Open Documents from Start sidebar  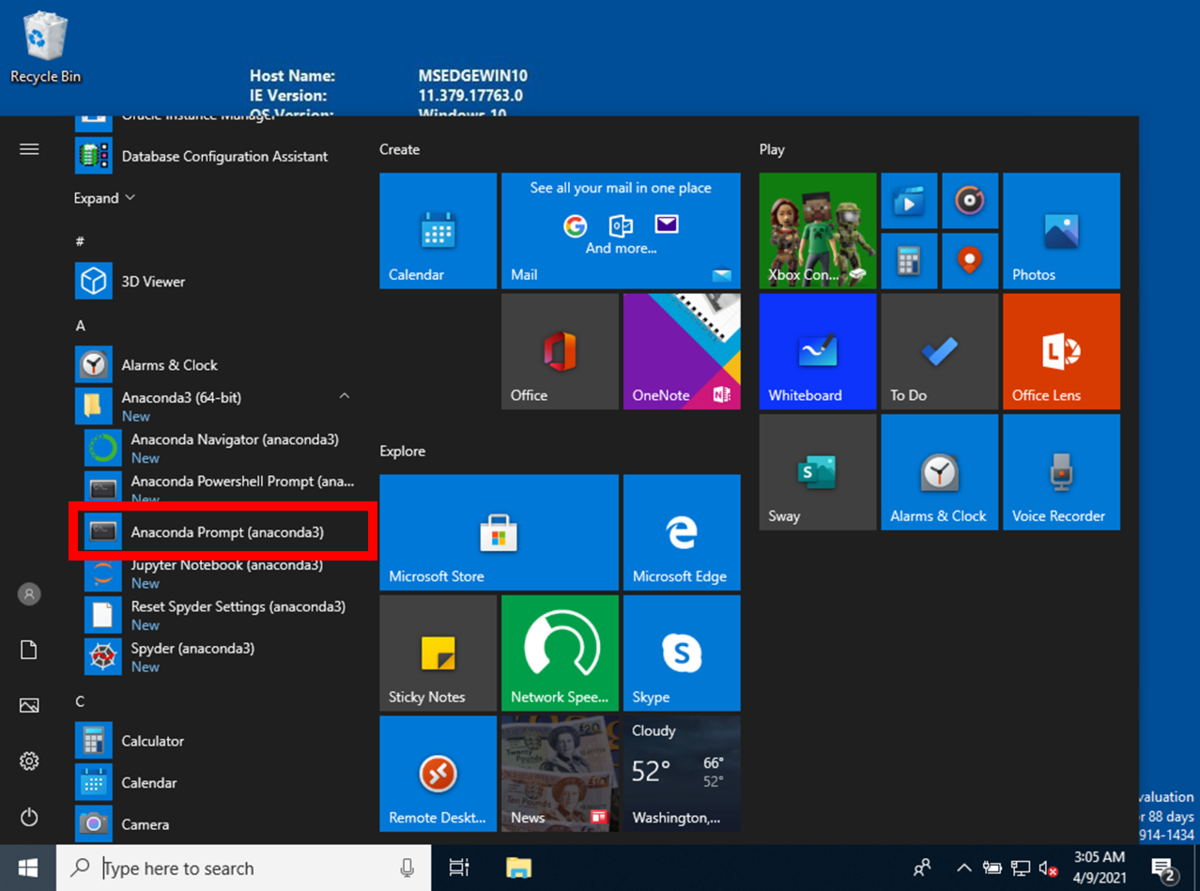[x=29, y=650]
